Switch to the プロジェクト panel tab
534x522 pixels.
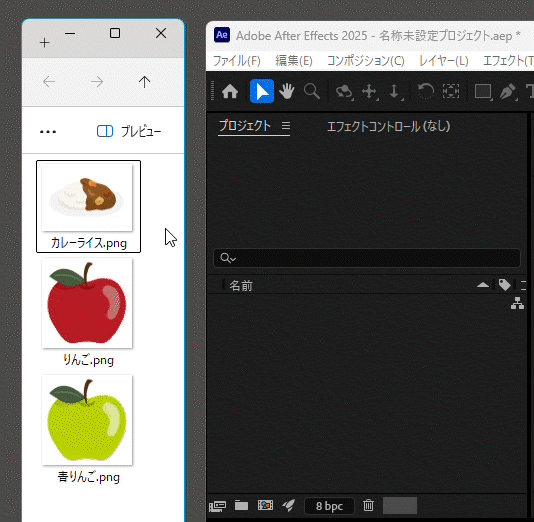245,126
